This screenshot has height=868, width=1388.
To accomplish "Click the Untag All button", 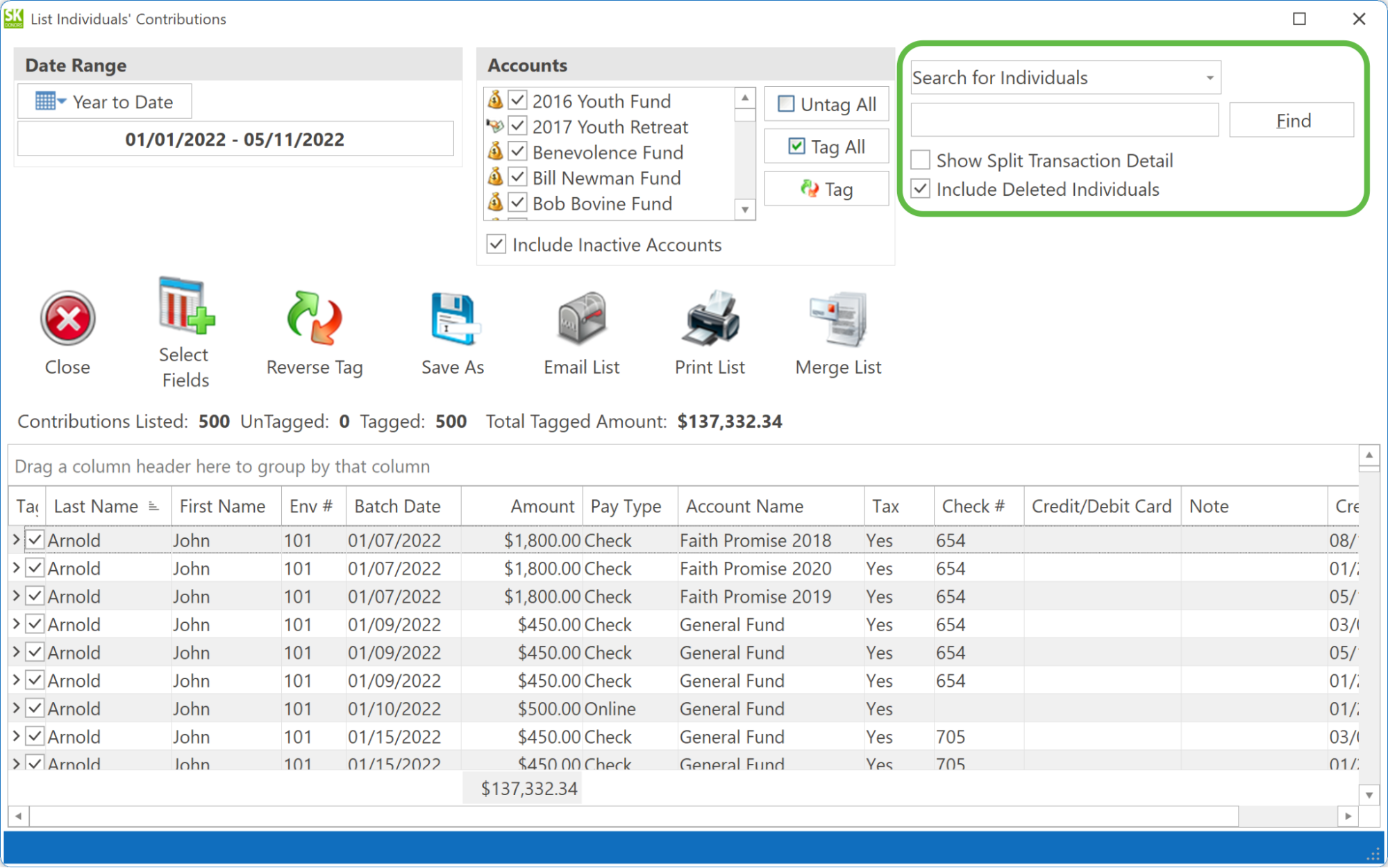I will pos(826,104).
